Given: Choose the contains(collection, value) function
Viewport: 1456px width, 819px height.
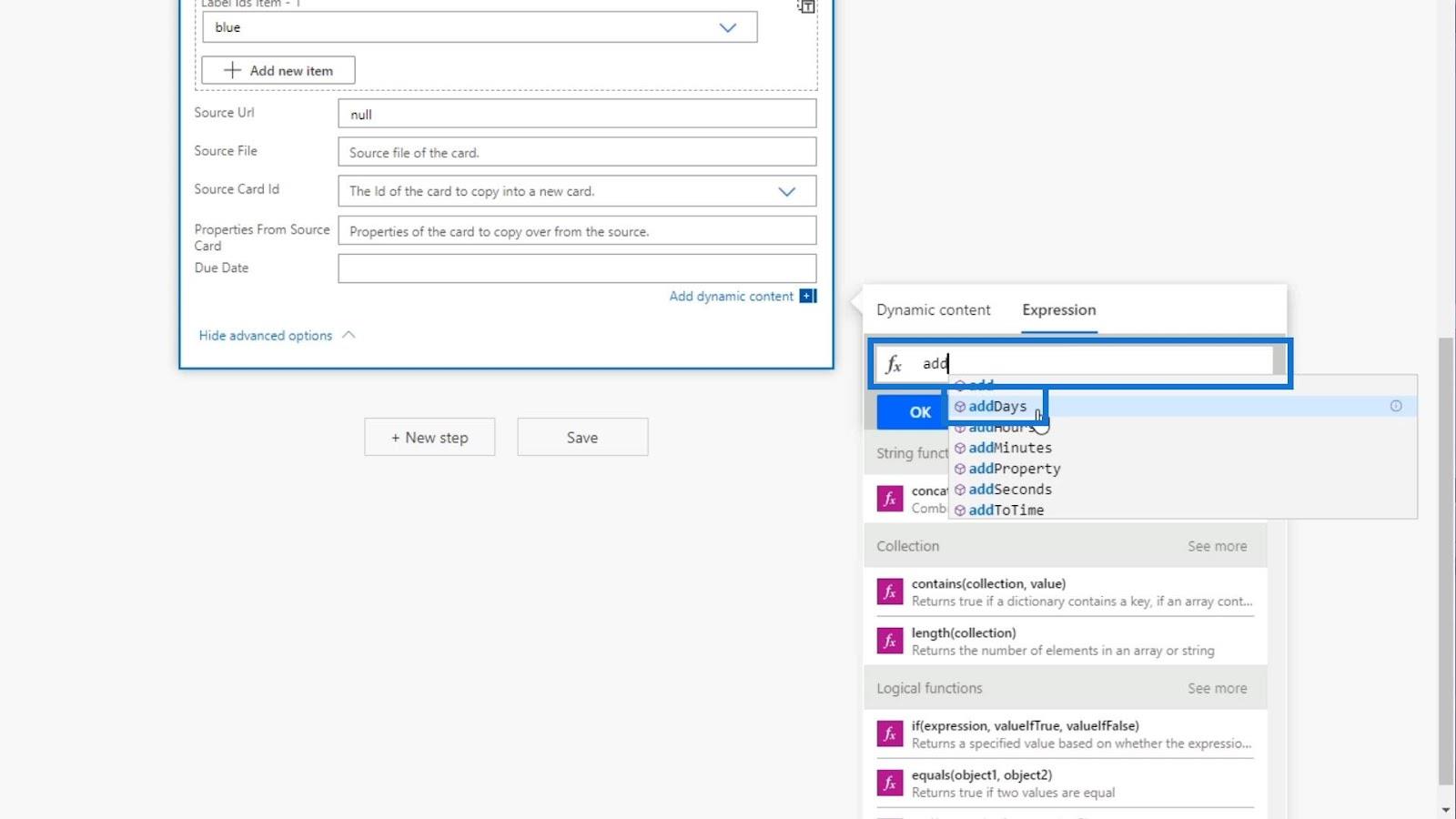Looking at the screenshot, I should (x=1066, y=592).
